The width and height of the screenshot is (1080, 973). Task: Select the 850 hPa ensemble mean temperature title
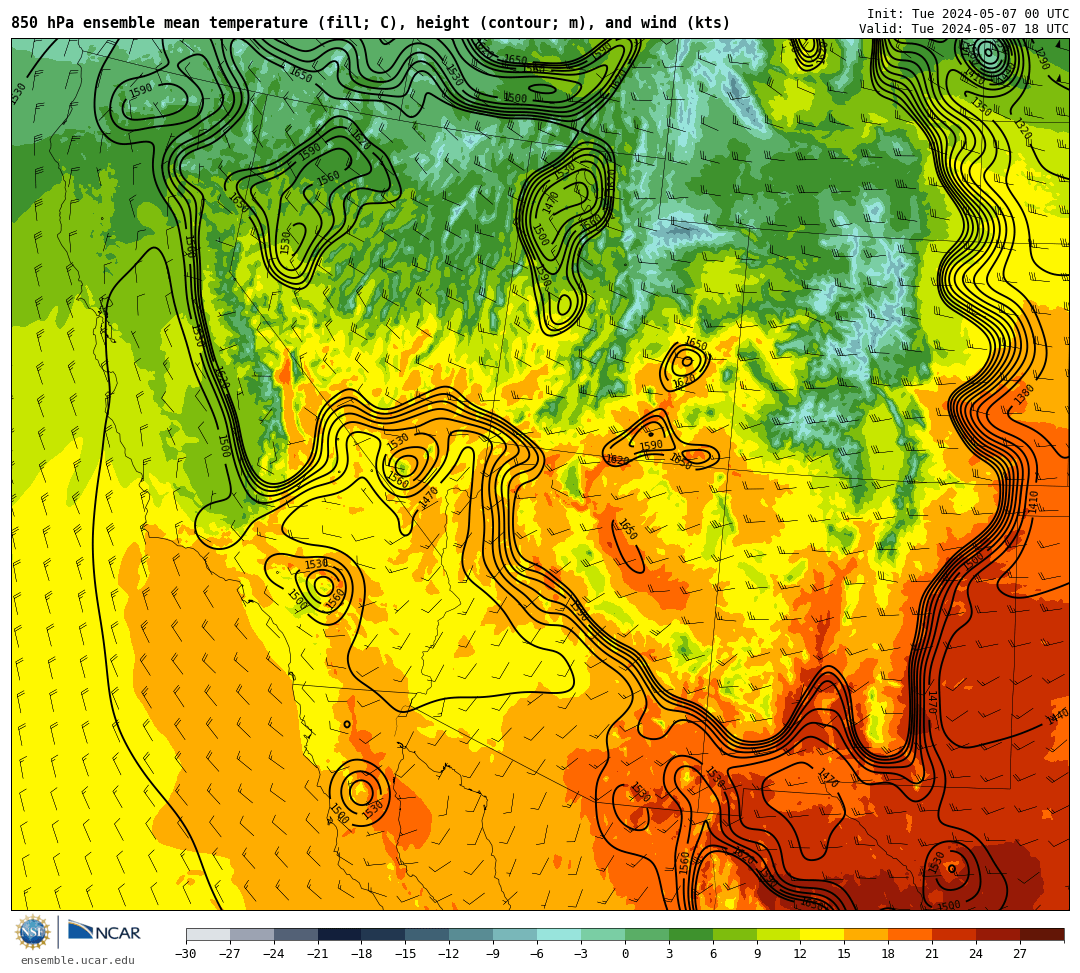point(371,23)
